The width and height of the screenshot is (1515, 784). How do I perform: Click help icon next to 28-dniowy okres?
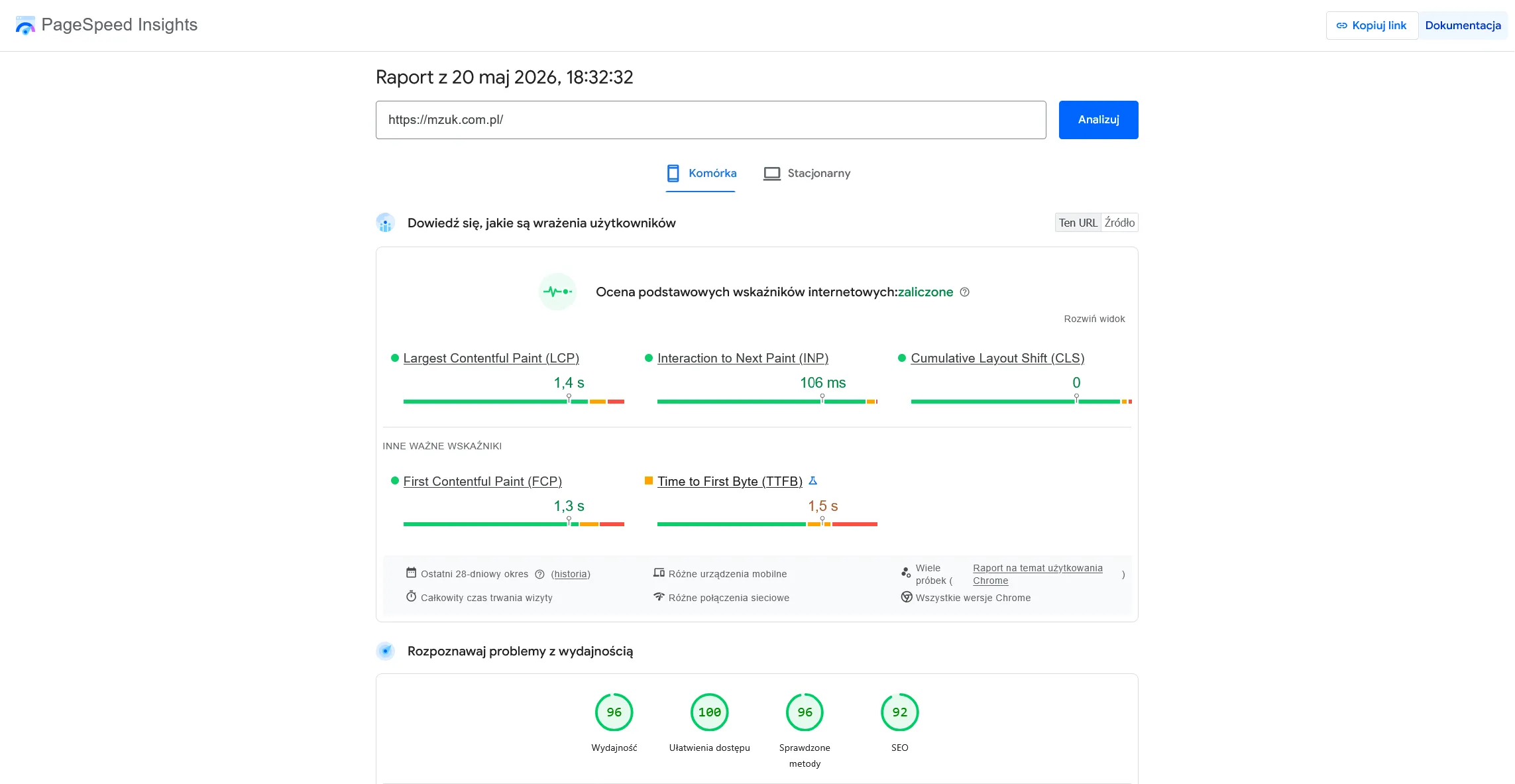tap(539, 575)
